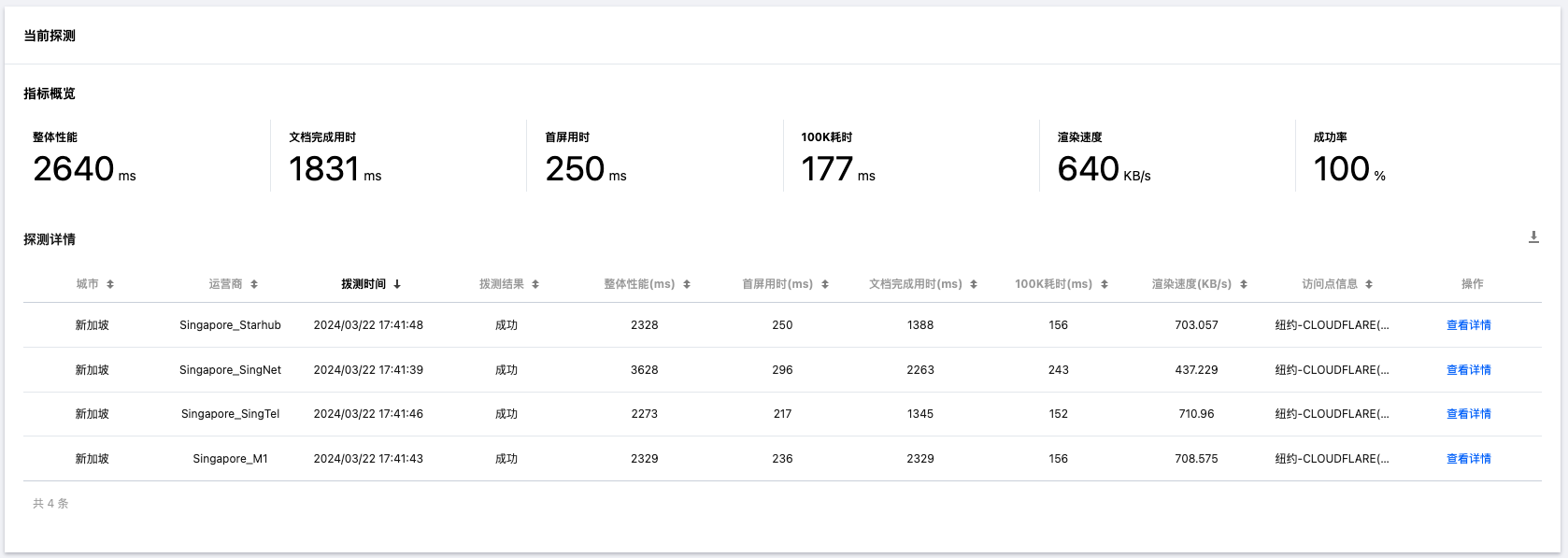This screenshot has width=1568, height=558.
Task: Sort by 城市 column sort icon
Action: click(110, 284)
